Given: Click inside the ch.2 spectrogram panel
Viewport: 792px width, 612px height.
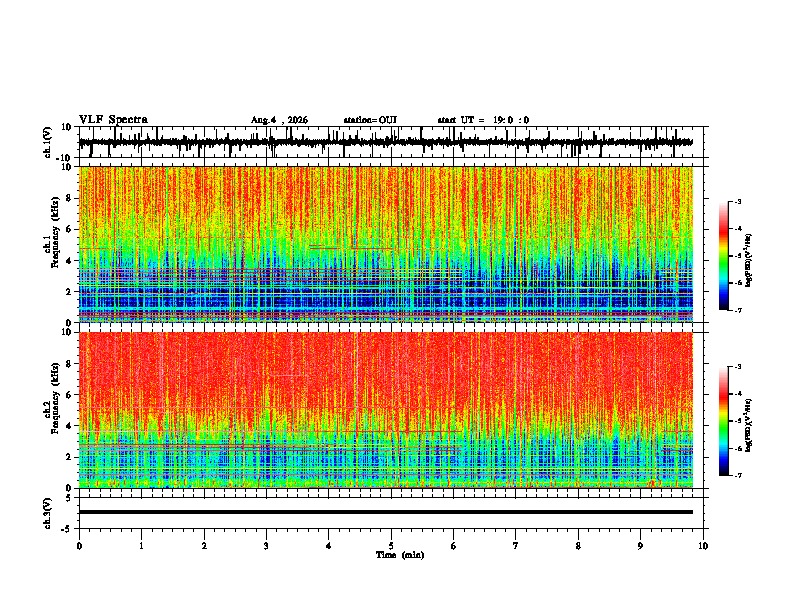Looking at the screenshot, I should (386, 410).
